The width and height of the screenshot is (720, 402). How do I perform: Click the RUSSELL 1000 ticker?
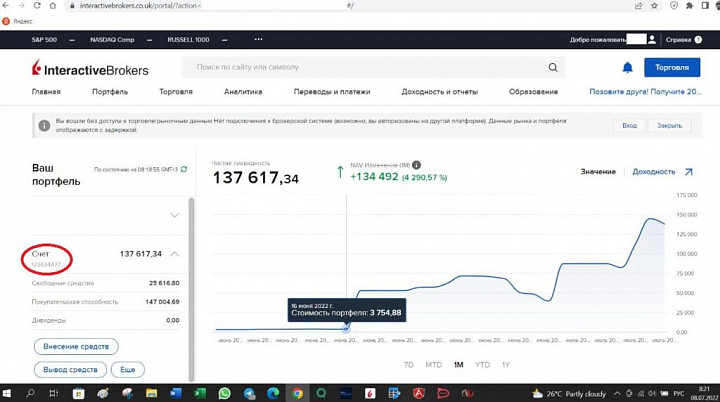[188, 40]
